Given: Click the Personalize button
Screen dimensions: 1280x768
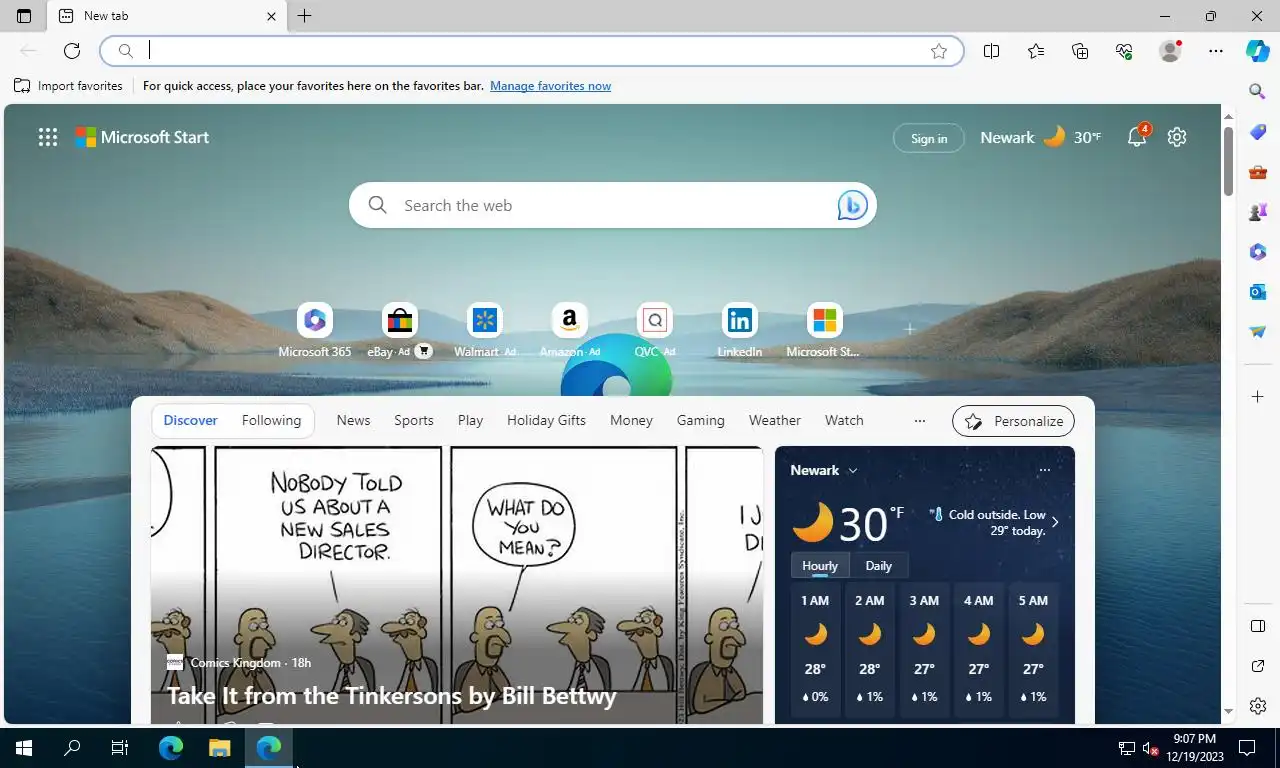Looking at the screenshot, I should [x=1013, y=421].
